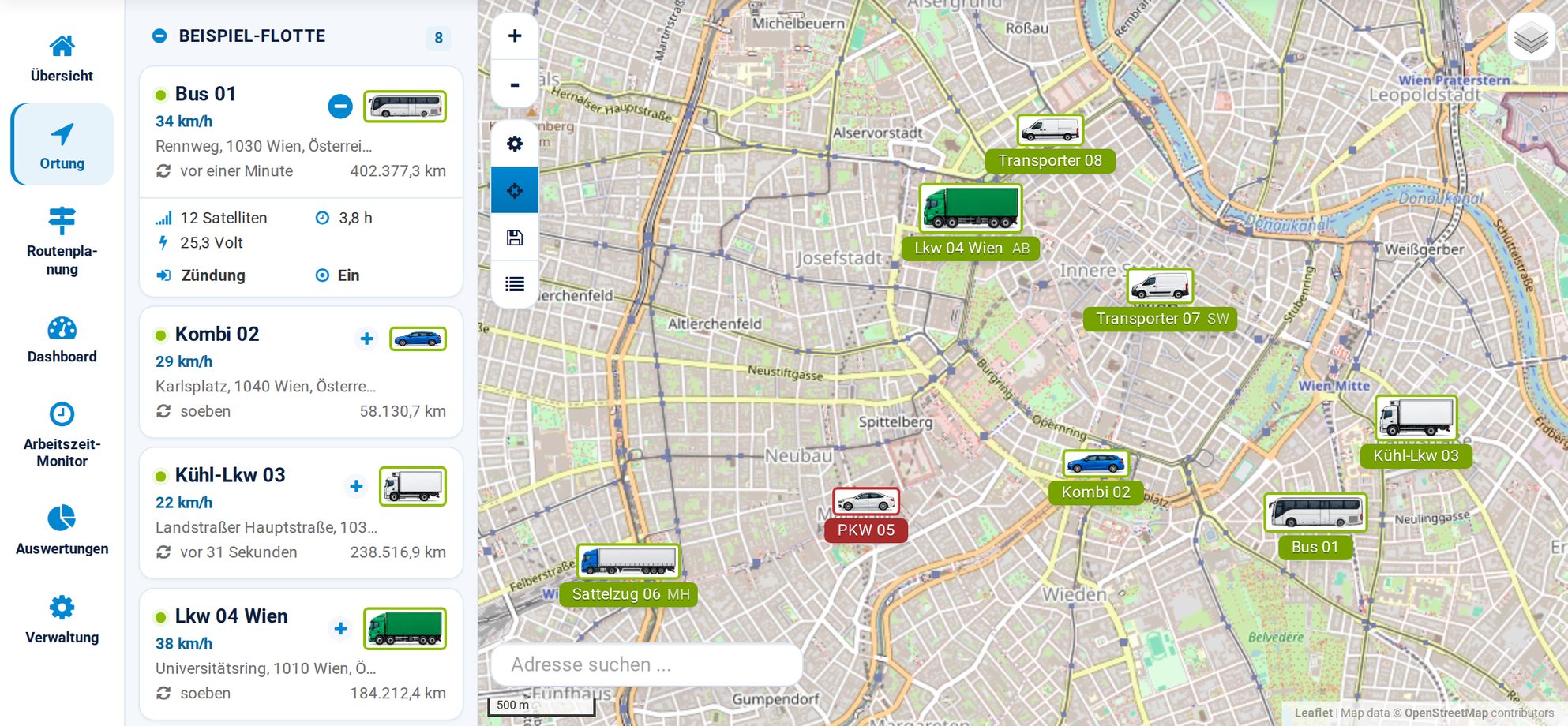This screenshot has width=1568, height=726.
Task: Select the Ortung navigation item
Action: click(x=62, y=145)
